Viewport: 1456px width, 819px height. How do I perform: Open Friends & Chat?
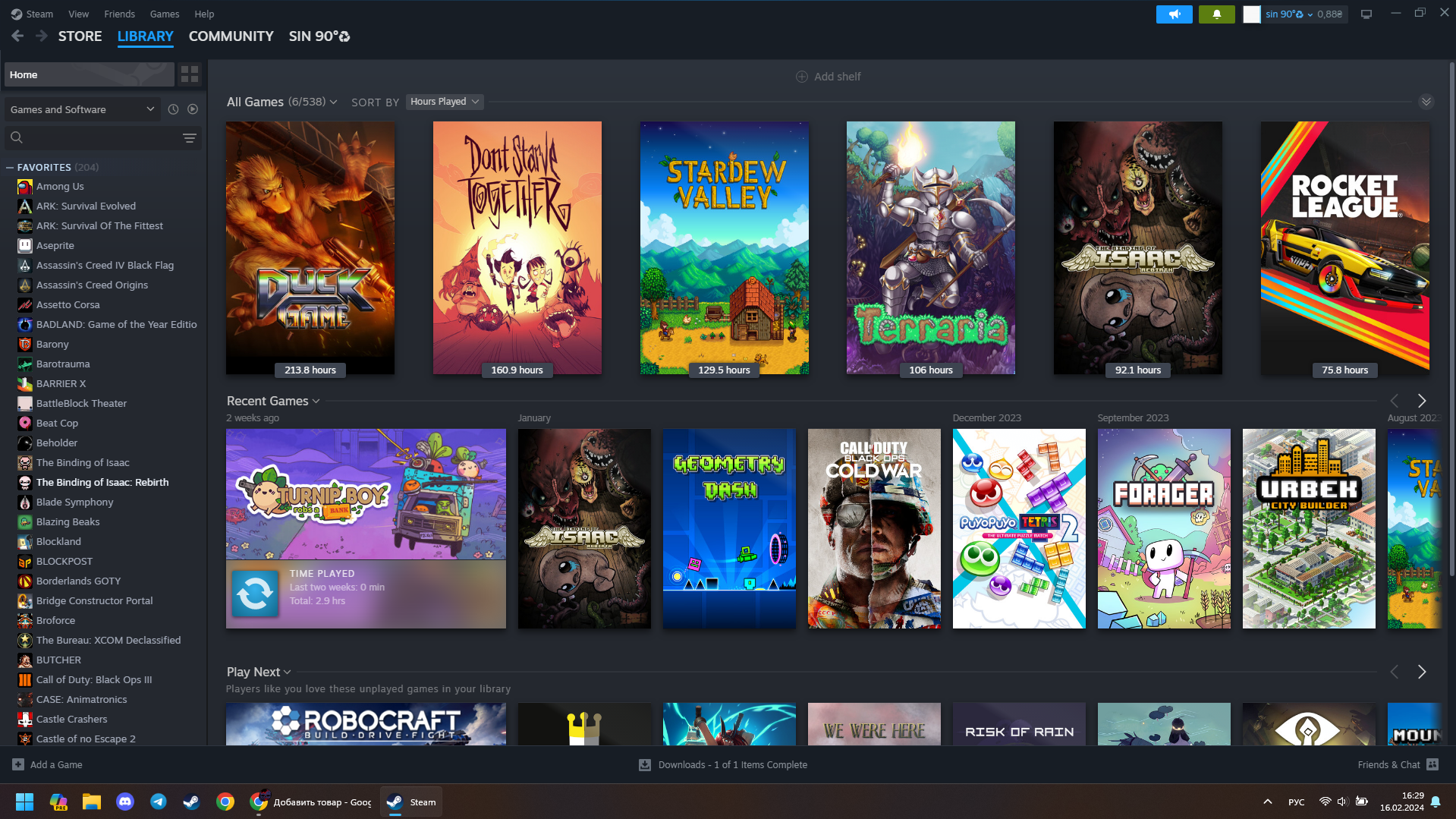click(x=1397, y=764)
